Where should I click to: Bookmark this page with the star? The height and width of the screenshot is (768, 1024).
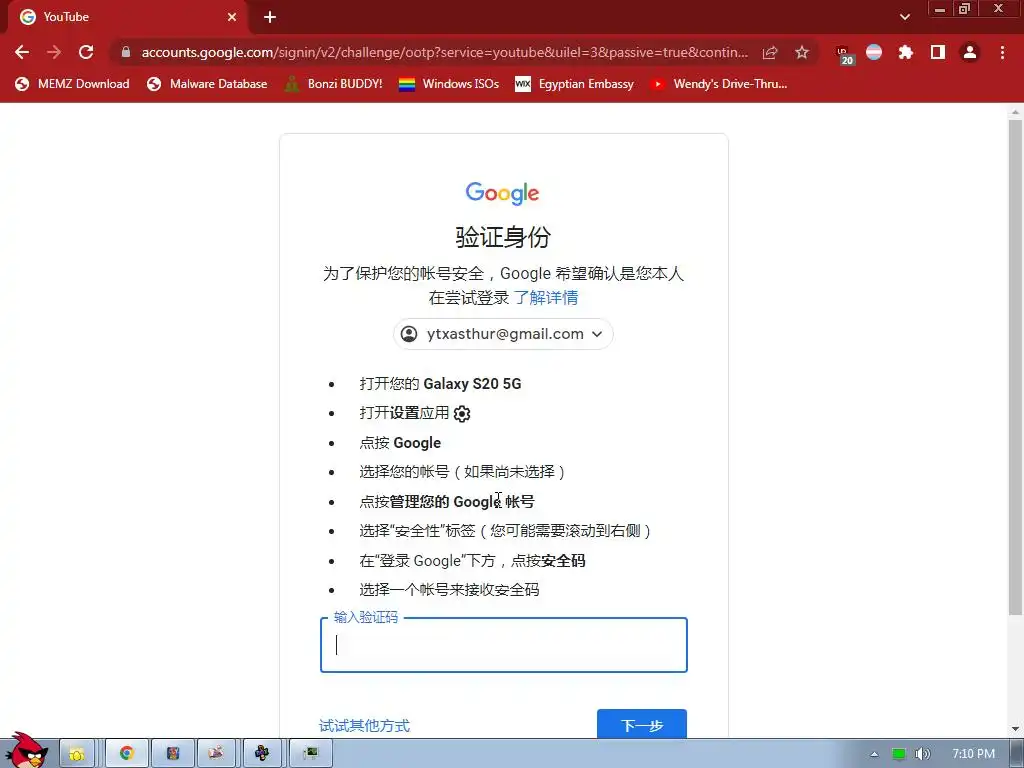tap(802, 52)
